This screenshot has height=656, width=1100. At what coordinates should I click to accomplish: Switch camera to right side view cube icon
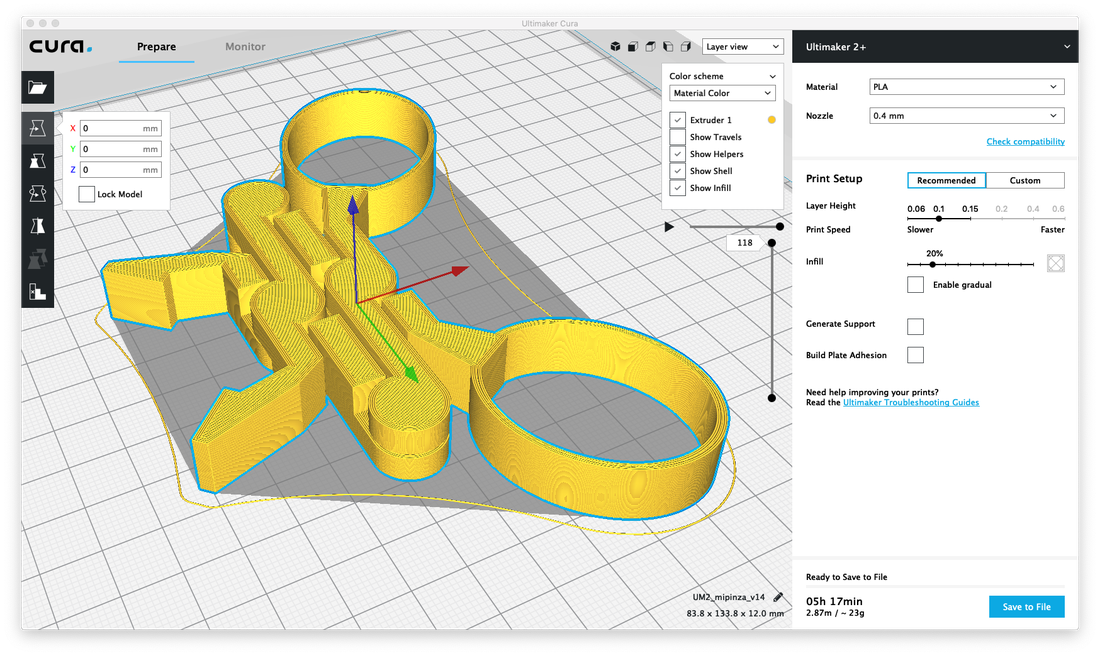(685, 46)
